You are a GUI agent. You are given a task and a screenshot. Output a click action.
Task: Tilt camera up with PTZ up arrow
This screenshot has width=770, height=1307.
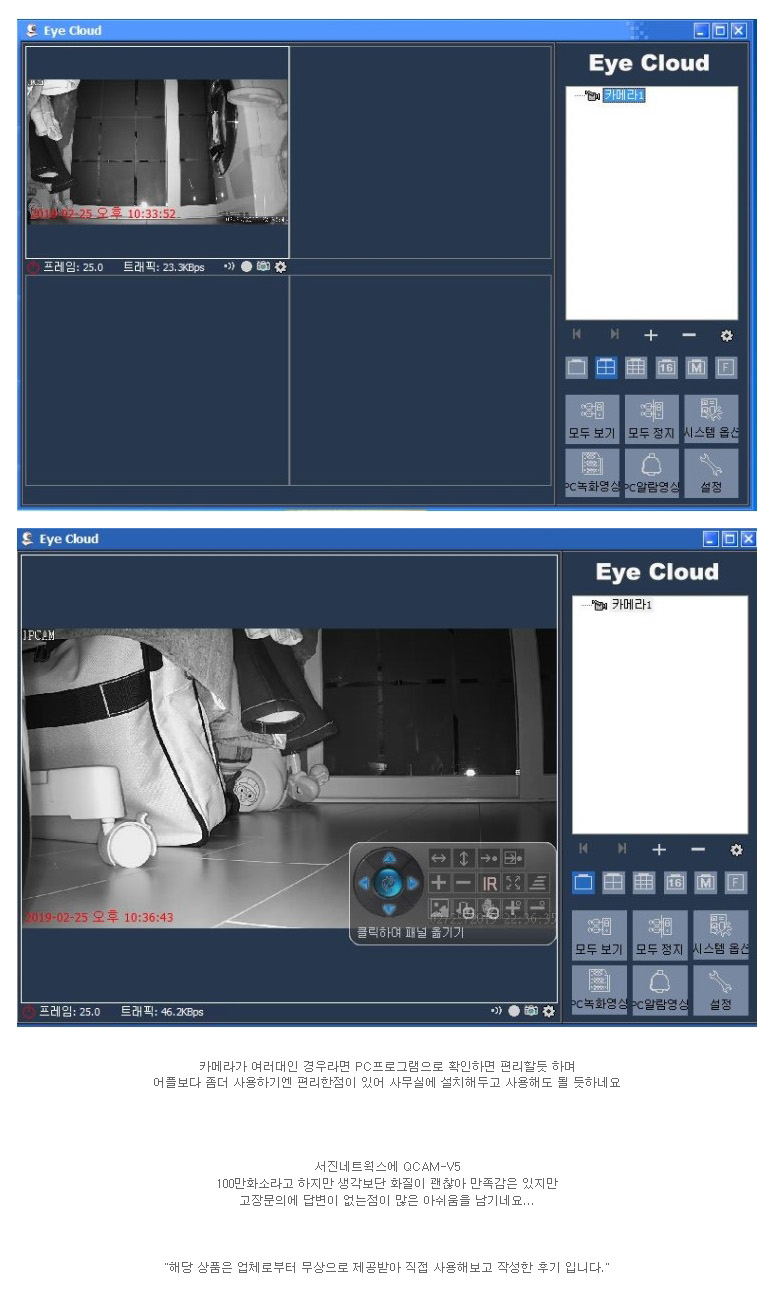[389, 859]
